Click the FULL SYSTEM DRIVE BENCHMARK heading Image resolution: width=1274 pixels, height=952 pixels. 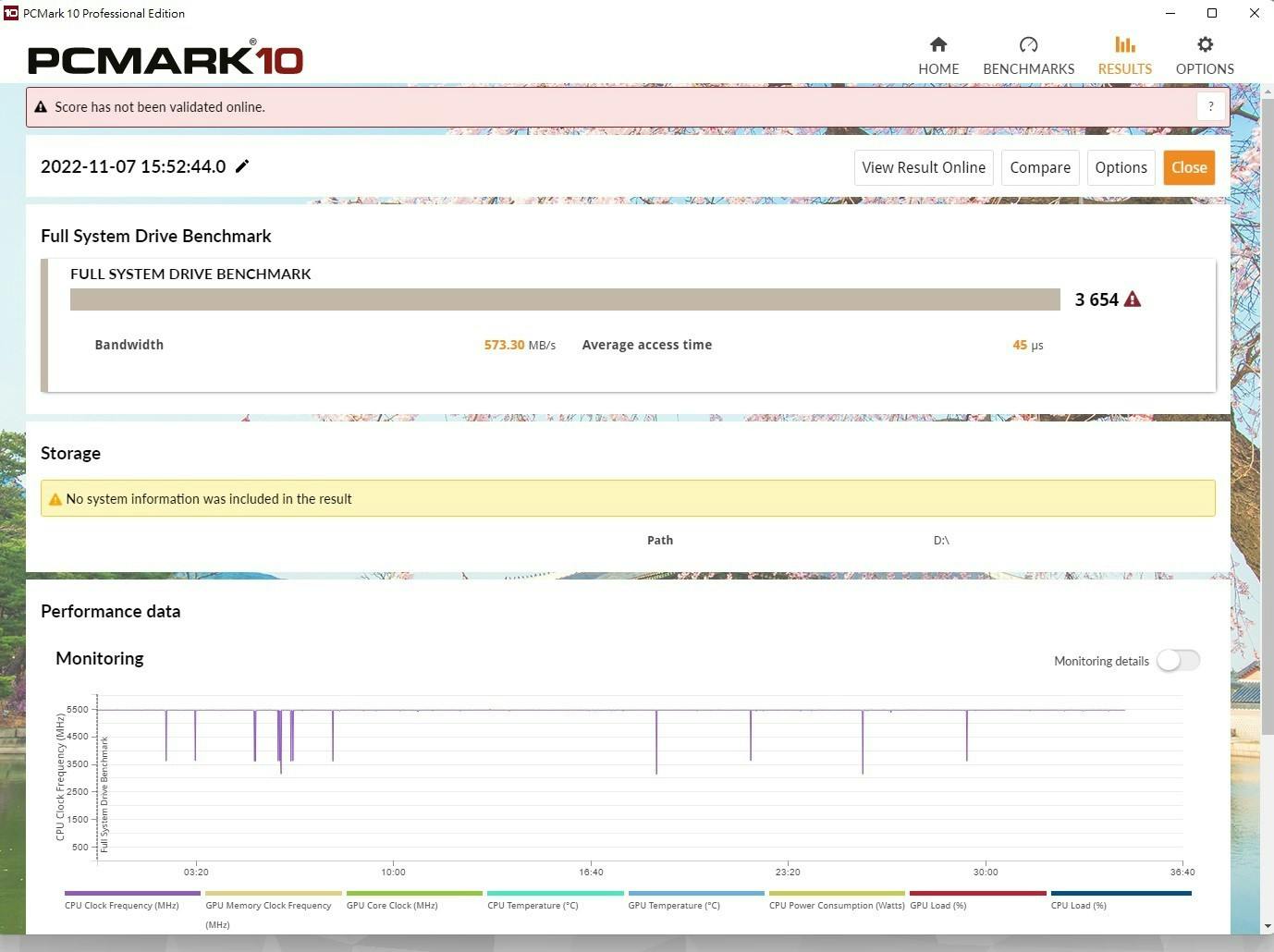(190, 274)
